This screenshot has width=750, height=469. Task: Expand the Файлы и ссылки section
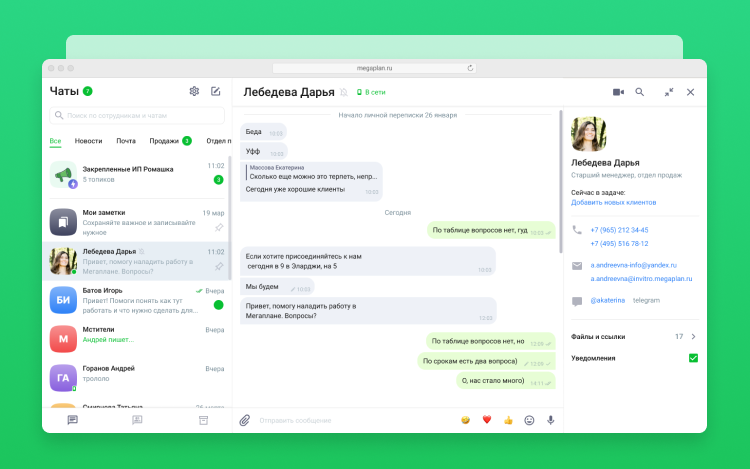click(x=693, y=337)
